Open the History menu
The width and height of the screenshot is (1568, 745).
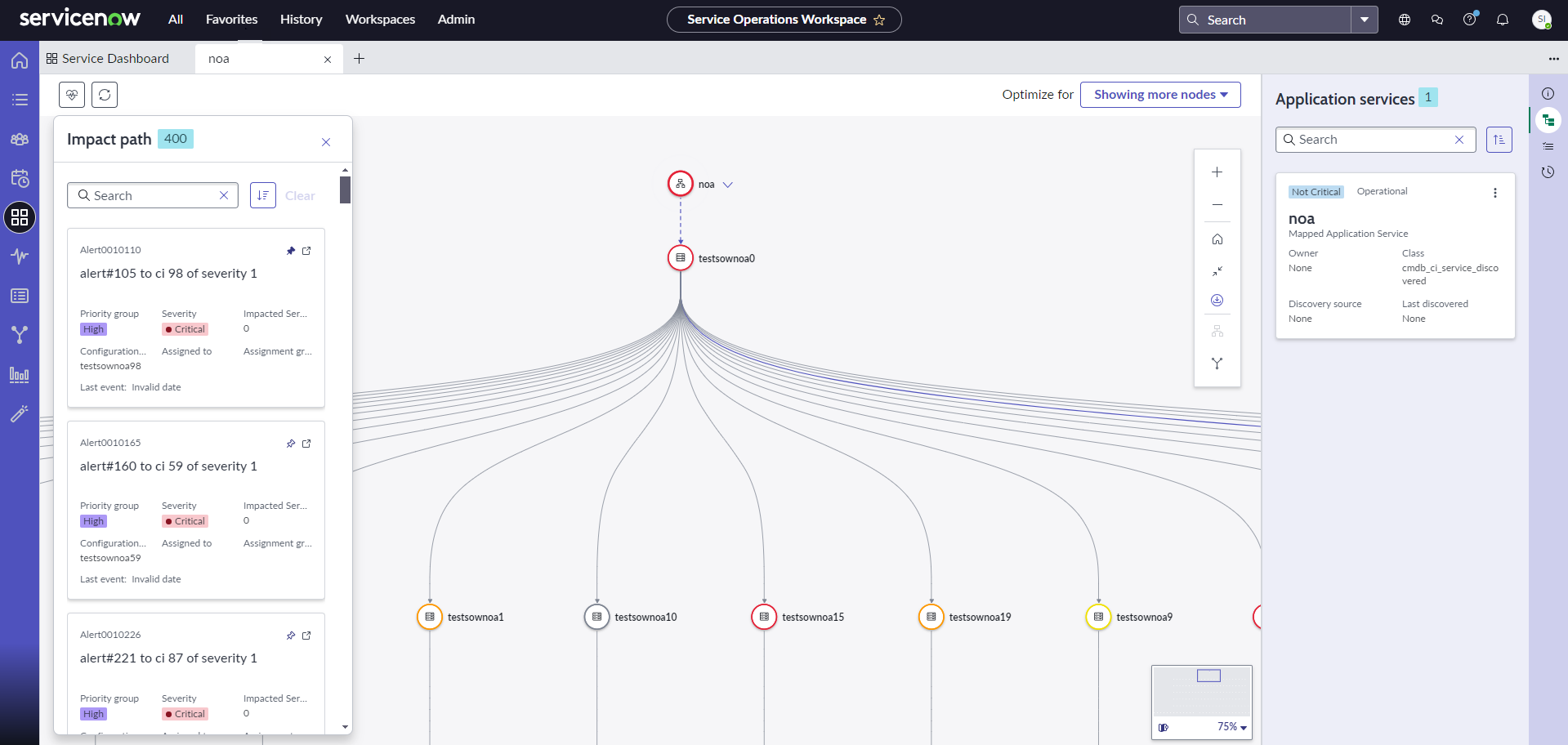(x=302, y=20)
